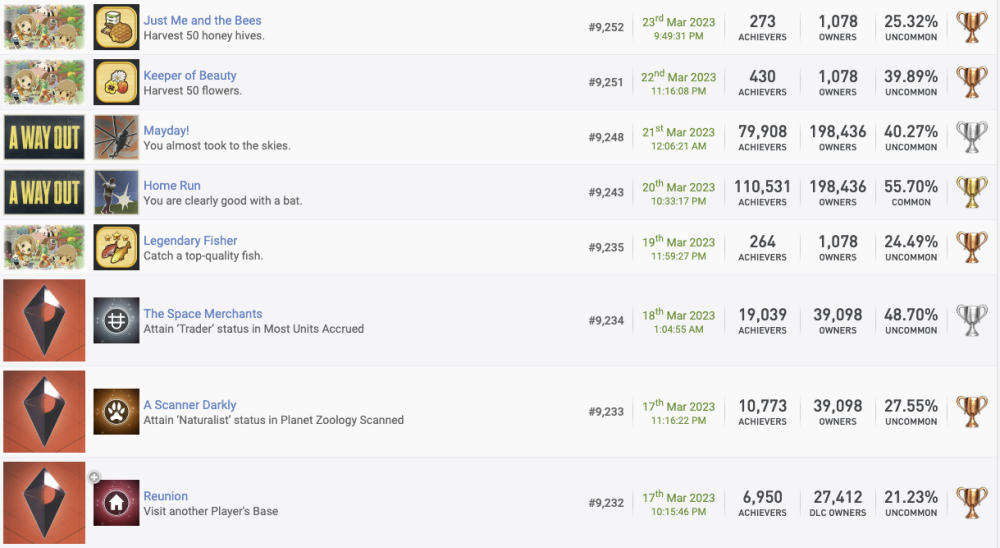This screenshot has height=548, width=1000.
Task: Open the game thumbnail in A Scanner Darkly row
Action: point(43,411)
